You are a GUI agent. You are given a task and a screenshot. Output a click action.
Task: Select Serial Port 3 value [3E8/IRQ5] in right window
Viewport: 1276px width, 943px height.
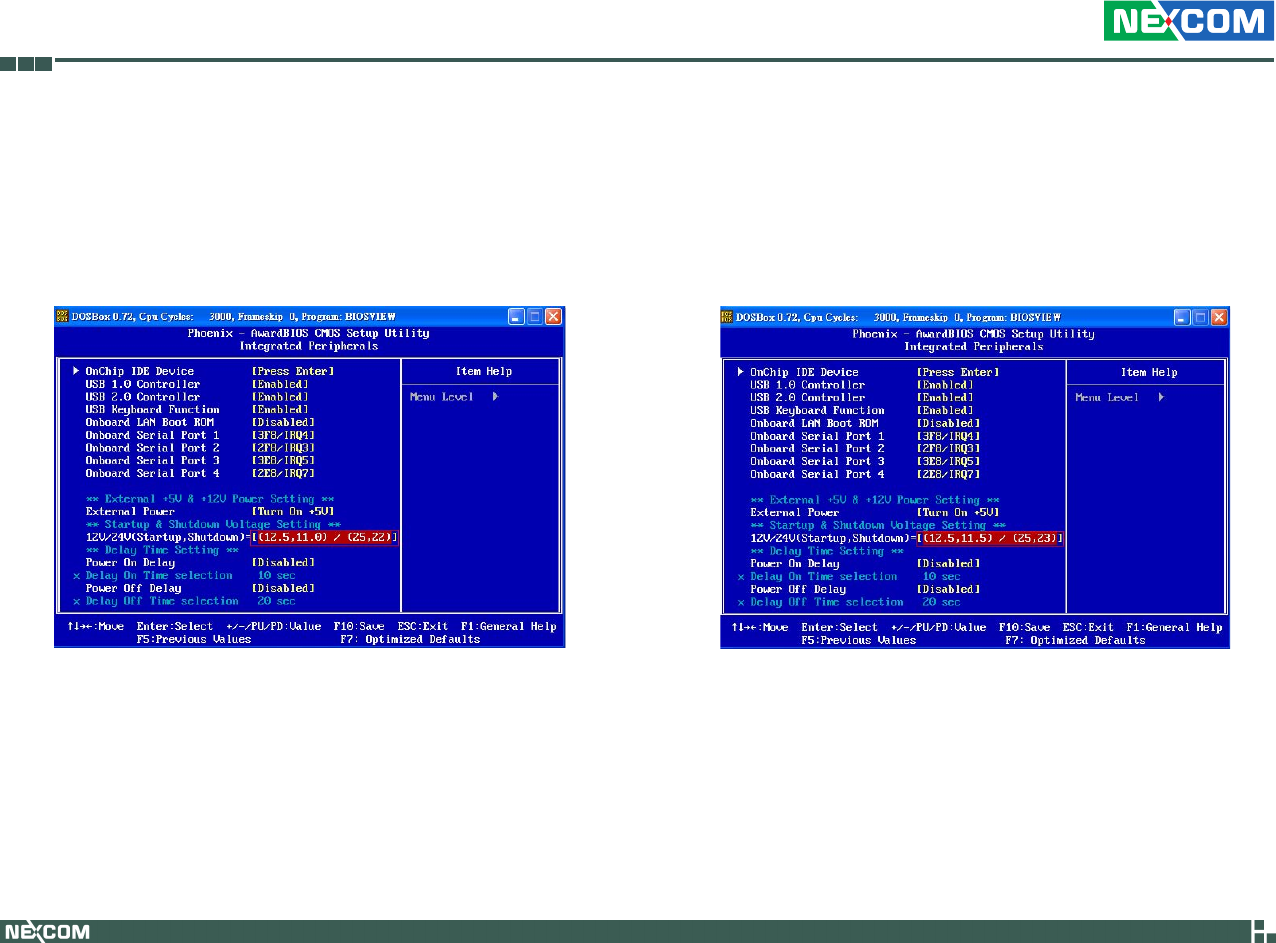point(947,462)
